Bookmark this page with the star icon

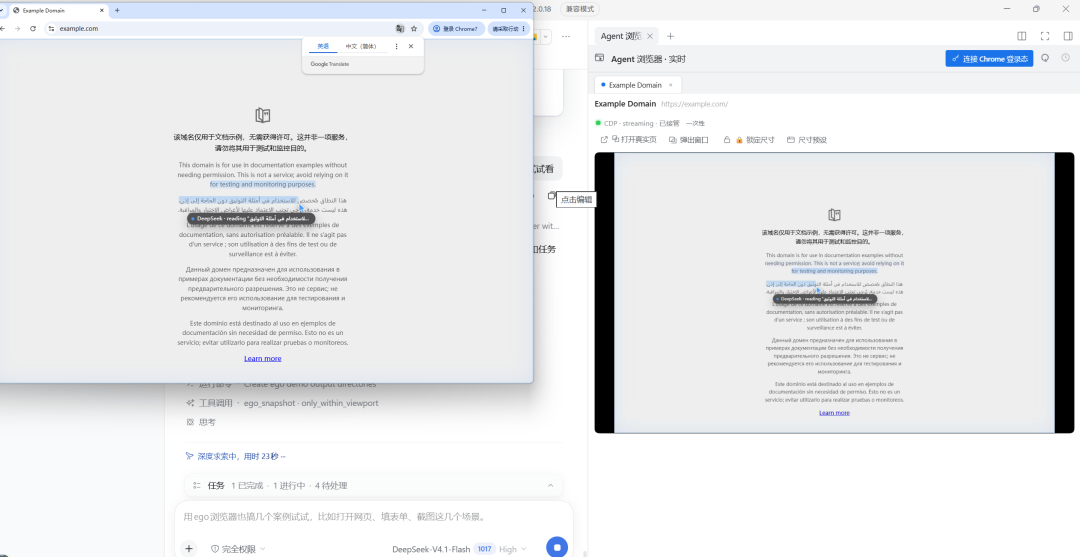414,29
